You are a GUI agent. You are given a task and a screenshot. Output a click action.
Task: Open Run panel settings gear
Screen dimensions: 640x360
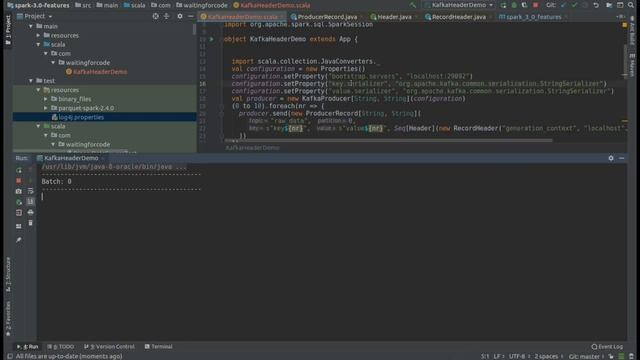[611, 158]
